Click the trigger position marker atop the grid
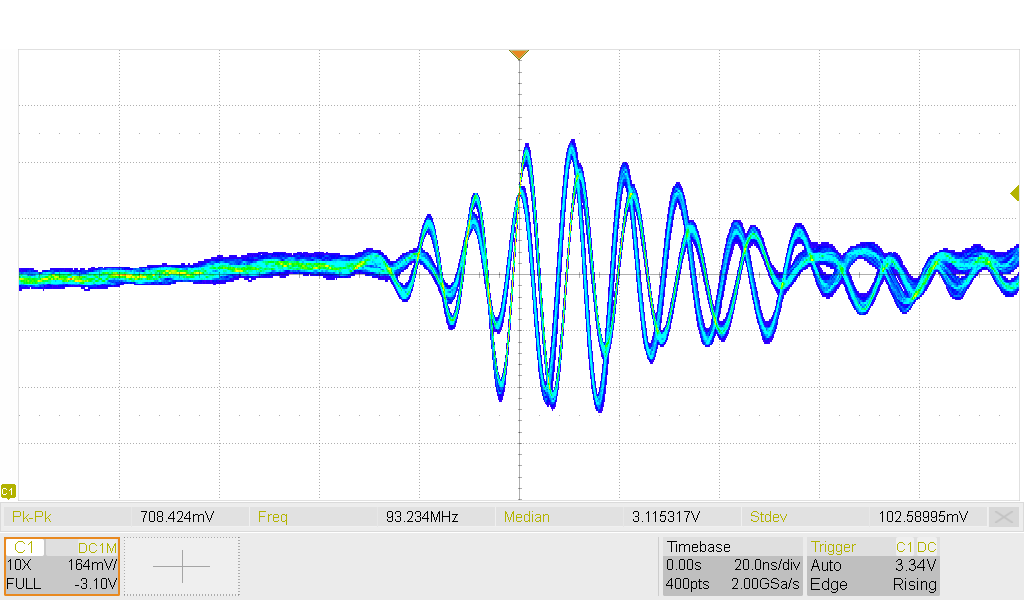This screenshot has width=1024, height=600. (x=518, y=54)
